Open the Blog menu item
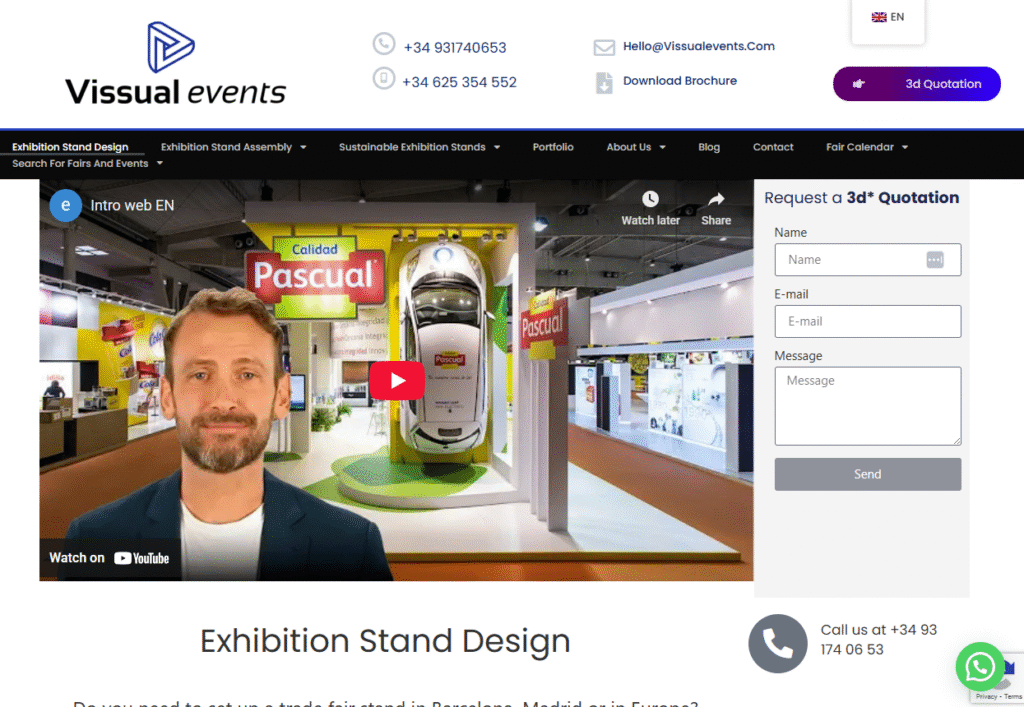 pyautogui.click(x=709, y=147)
